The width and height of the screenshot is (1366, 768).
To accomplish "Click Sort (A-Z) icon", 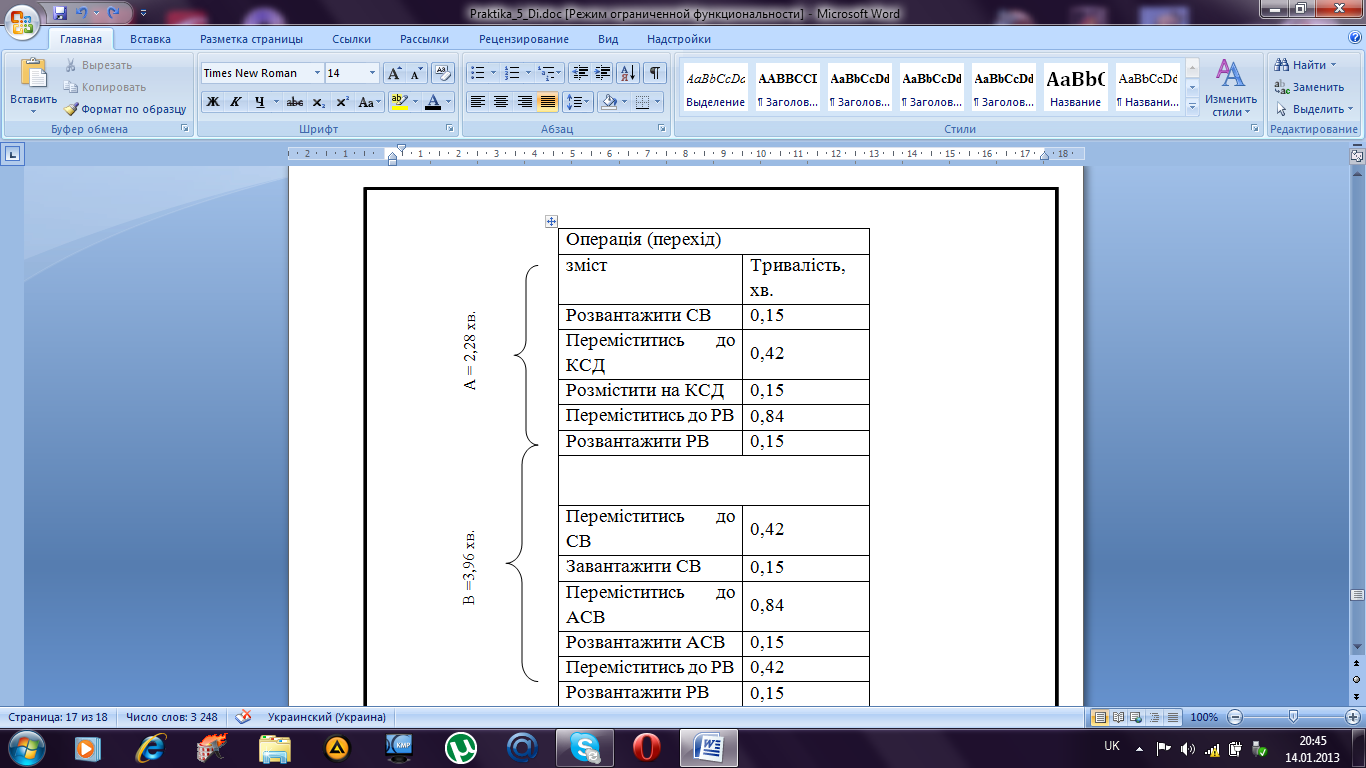I will point(629,73).
